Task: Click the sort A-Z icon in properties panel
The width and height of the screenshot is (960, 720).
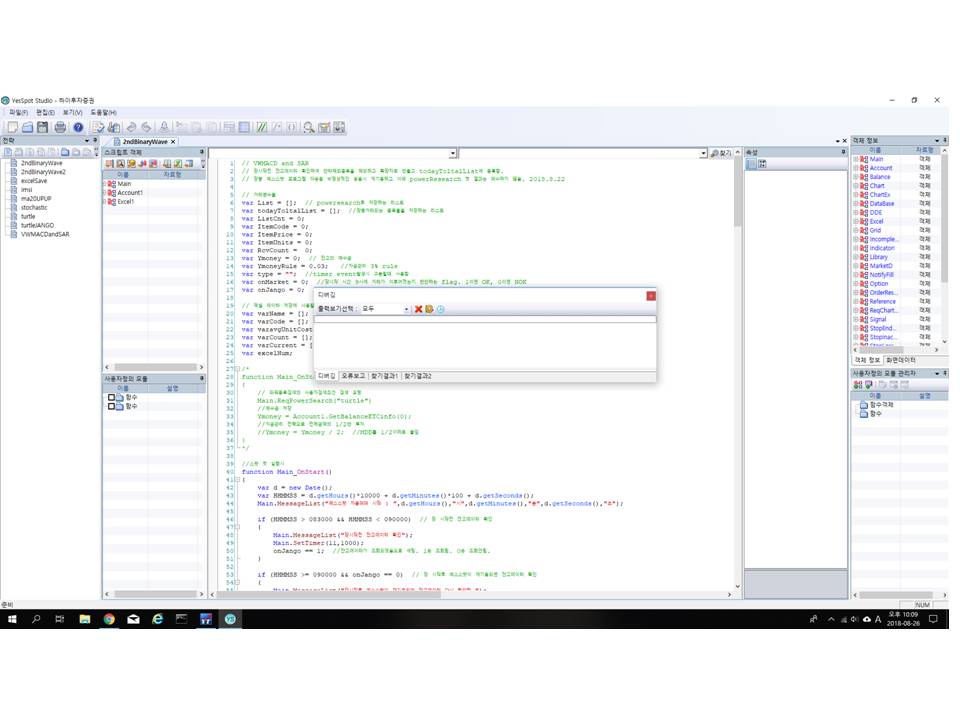Action: (762, 164)
